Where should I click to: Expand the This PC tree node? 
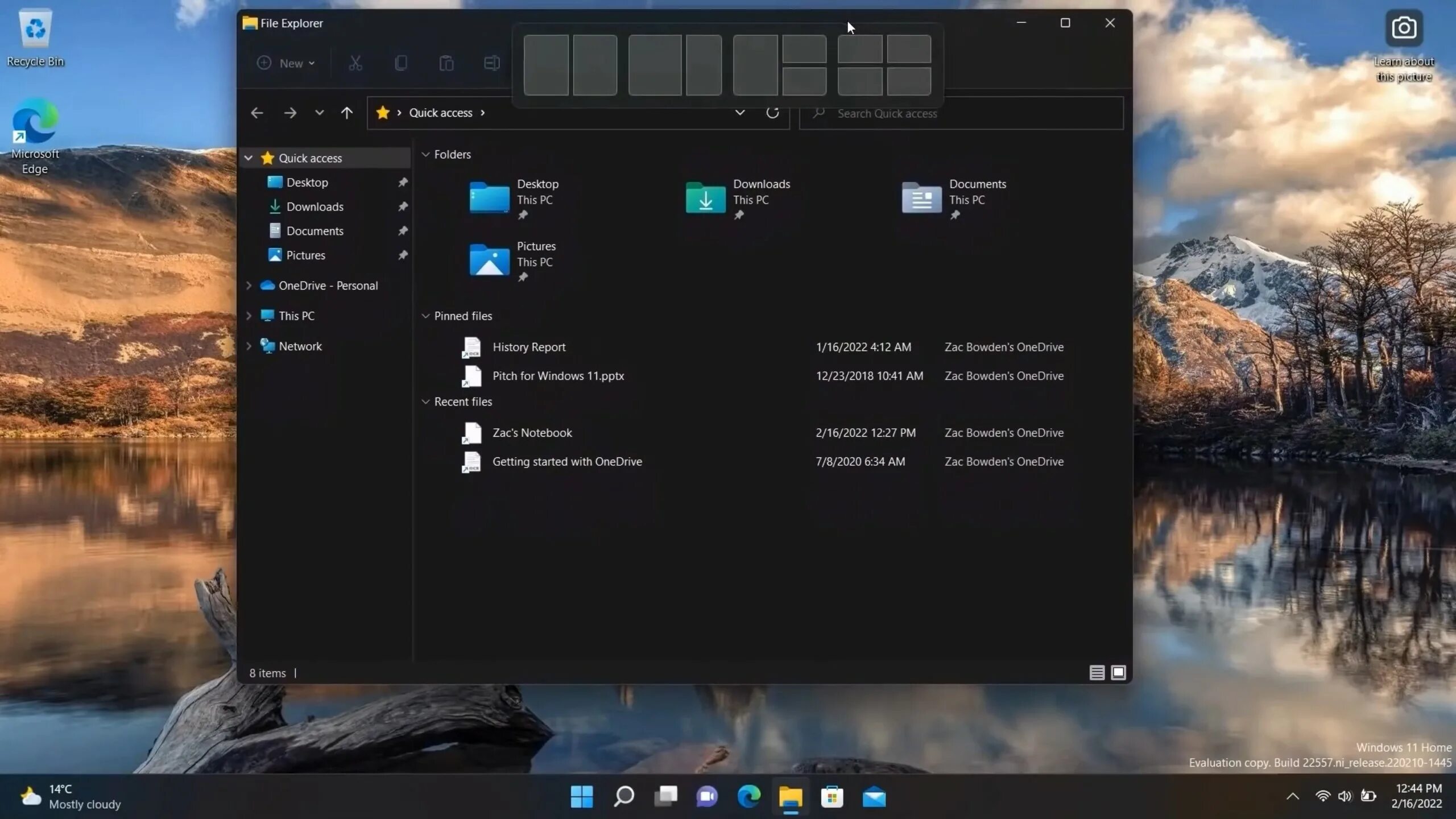pos(249,316)
